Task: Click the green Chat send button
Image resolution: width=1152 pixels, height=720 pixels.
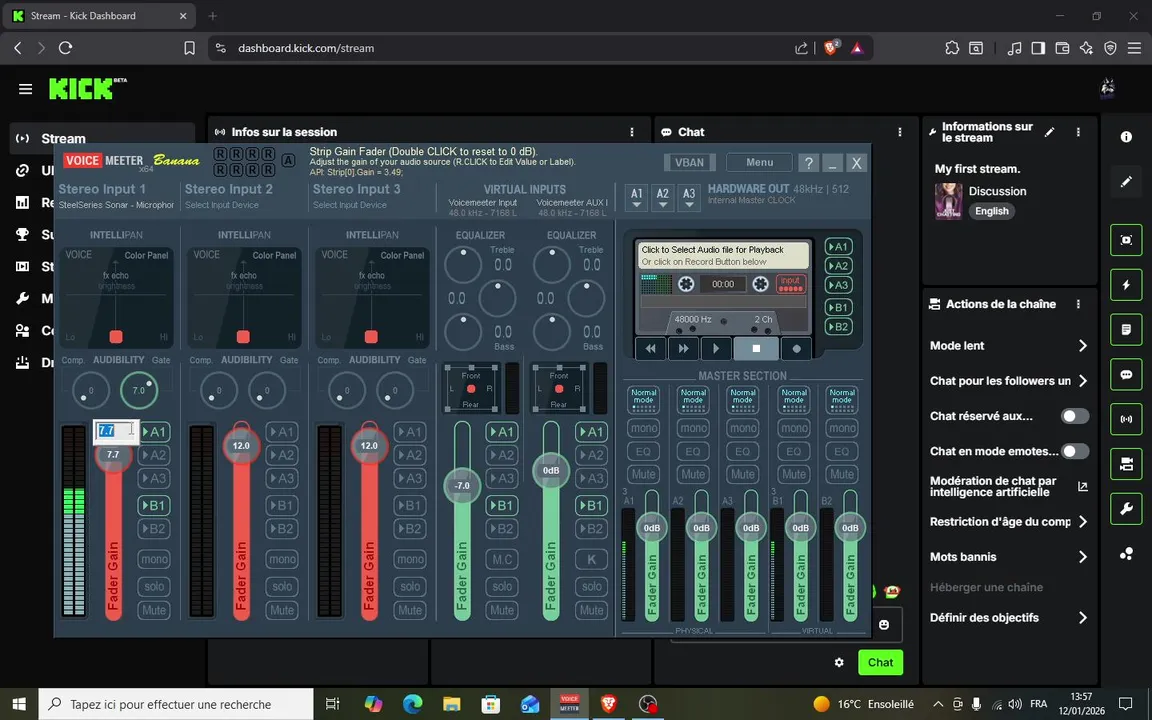Action: click(880, 662)
